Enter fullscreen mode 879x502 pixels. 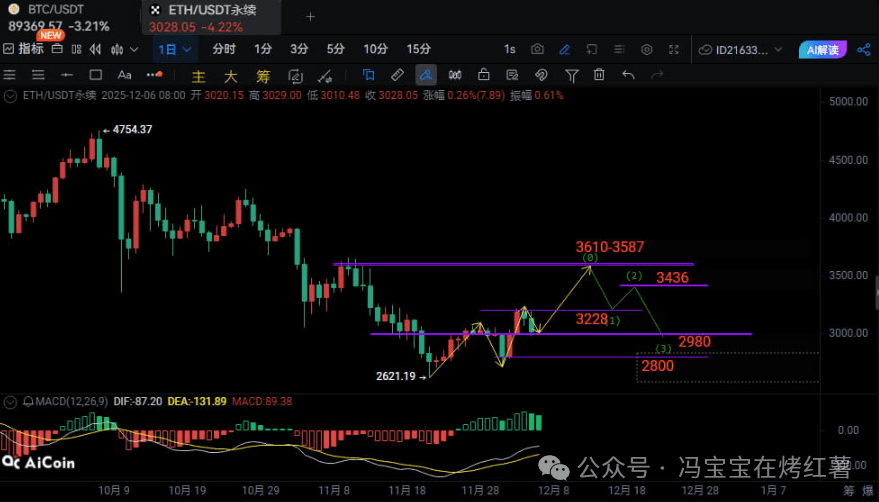pos(674,49)
